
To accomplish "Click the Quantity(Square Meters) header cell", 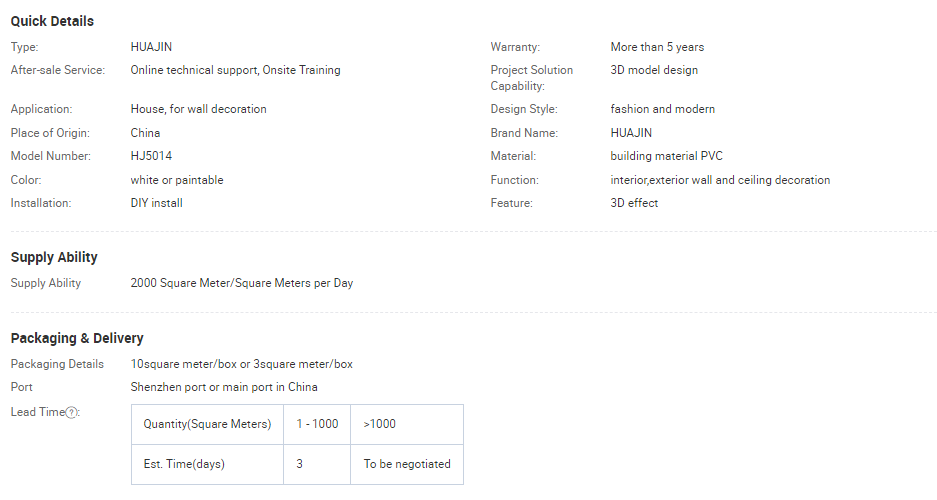I will pos(207,424).
